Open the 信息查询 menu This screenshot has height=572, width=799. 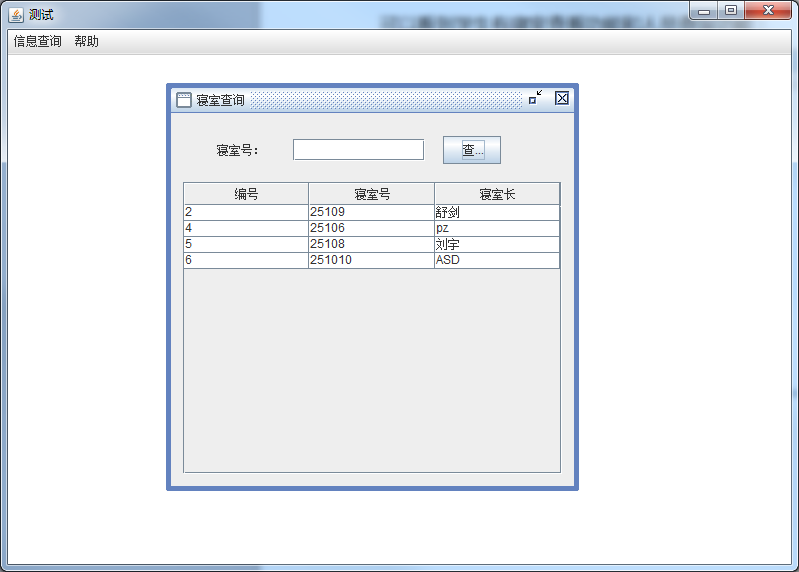coord(37,41)
